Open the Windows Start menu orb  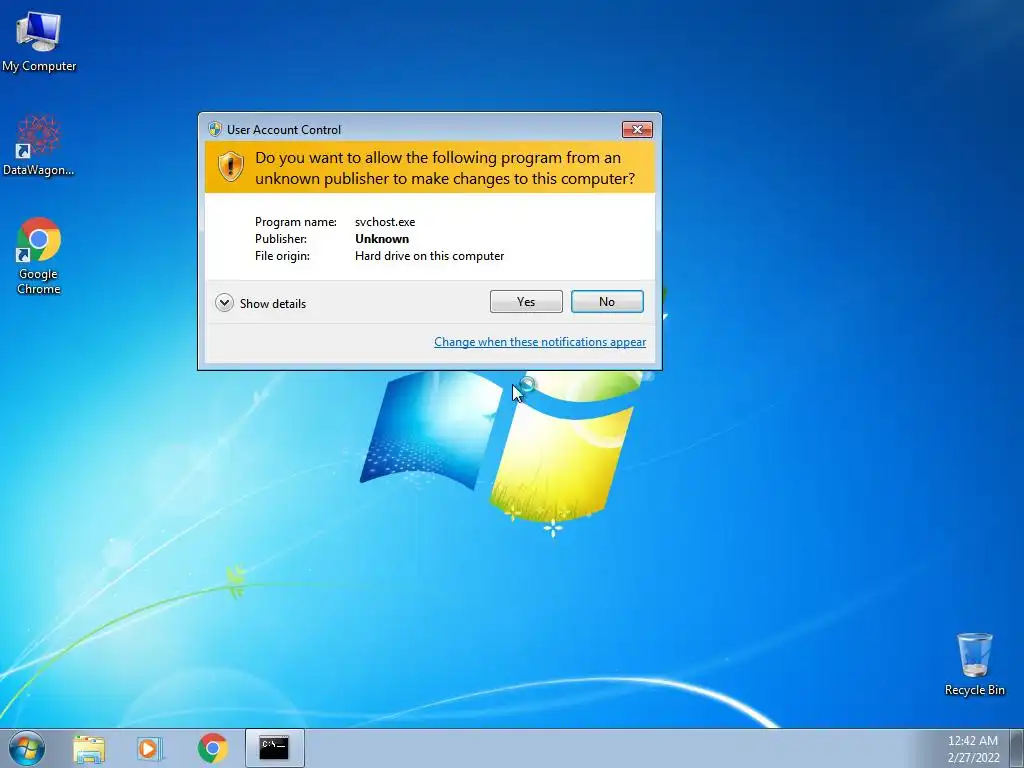click(27, 748)
